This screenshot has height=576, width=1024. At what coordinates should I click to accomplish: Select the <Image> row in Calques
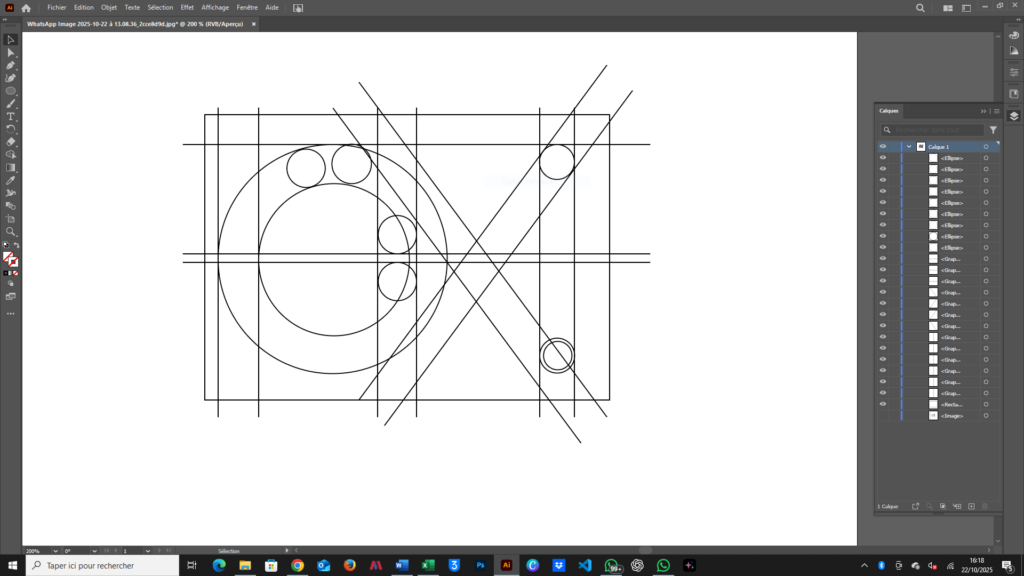click(938, 415)
